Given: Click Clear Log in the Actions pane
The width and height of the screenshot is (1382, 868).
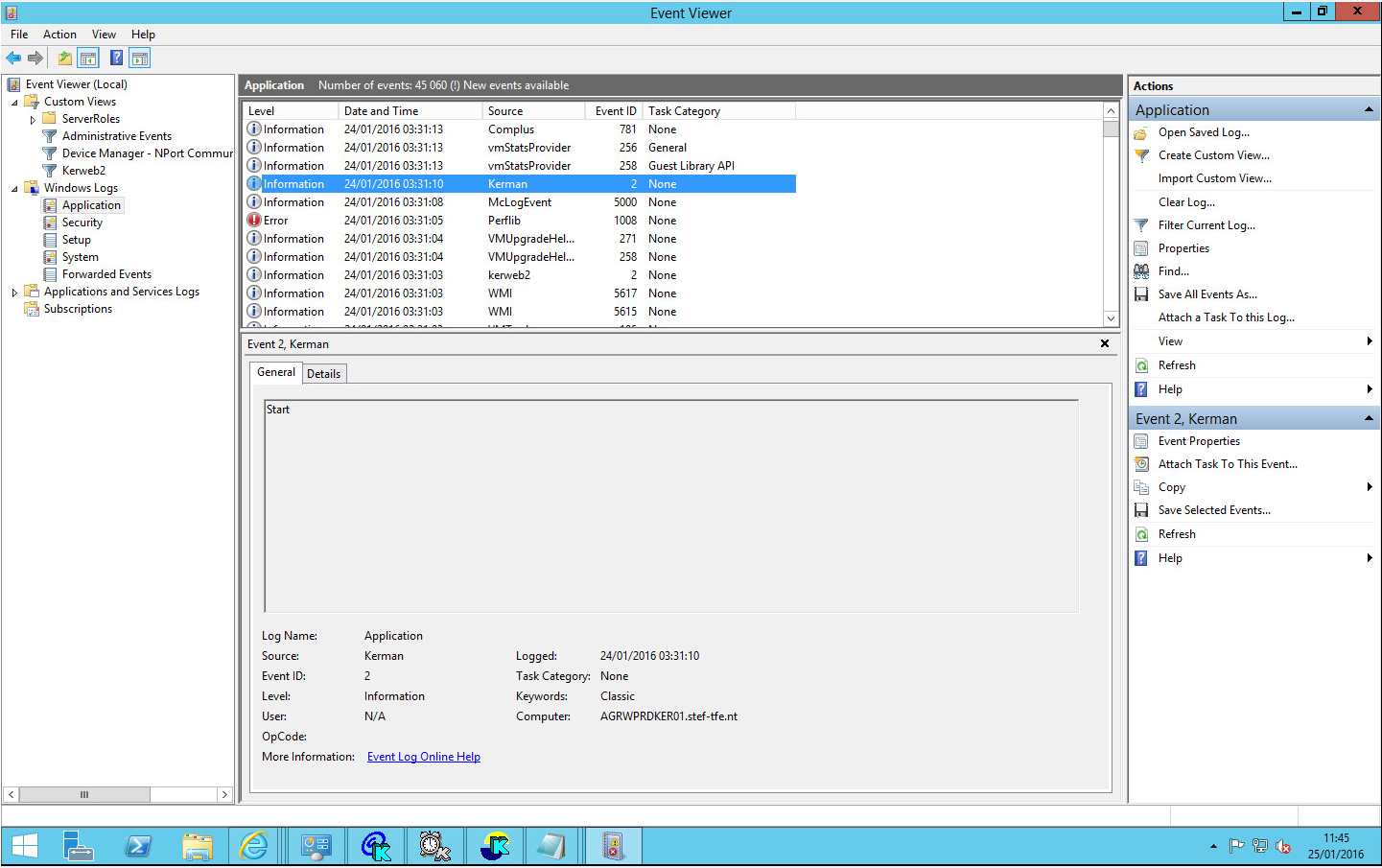Looking at the screenshot, I should pyautogui.click(x=1185, y=202).
